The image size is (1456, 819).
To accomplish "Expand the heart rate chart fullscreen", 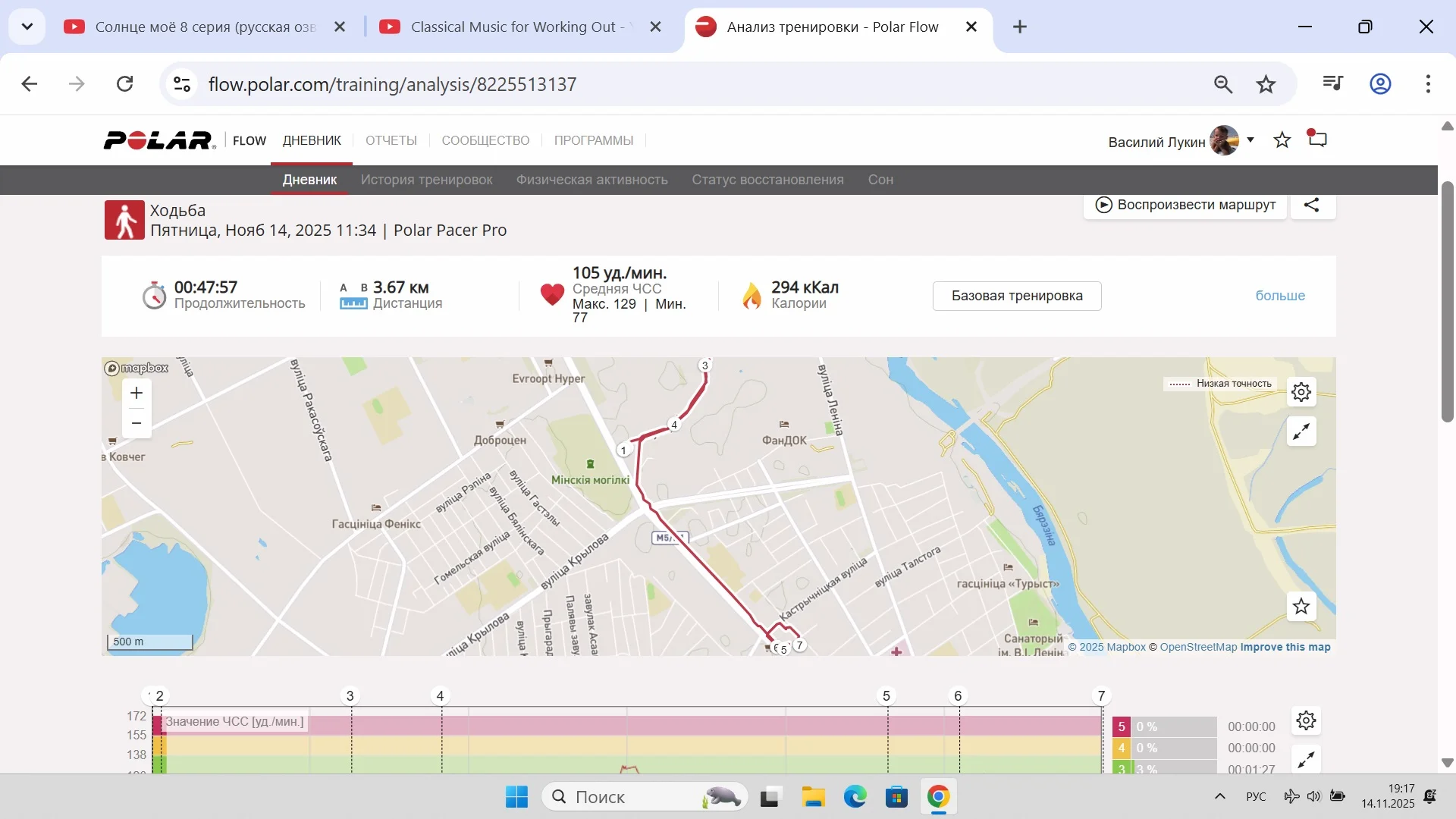I will [1306, 759].
